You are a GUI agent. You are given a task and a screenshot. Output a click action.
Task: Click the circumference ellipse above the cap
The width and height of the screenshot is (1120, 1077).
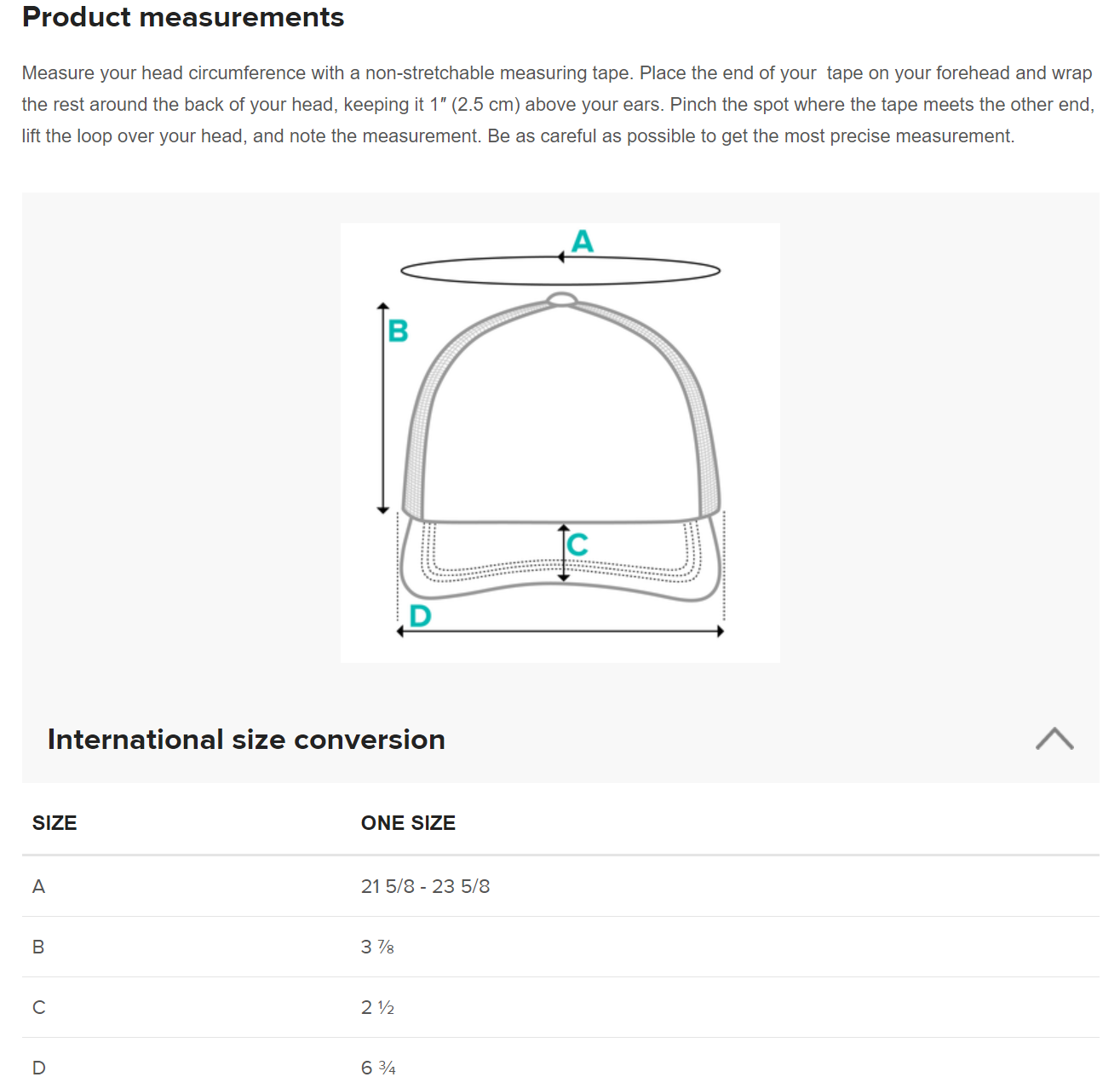click(560, 270)
